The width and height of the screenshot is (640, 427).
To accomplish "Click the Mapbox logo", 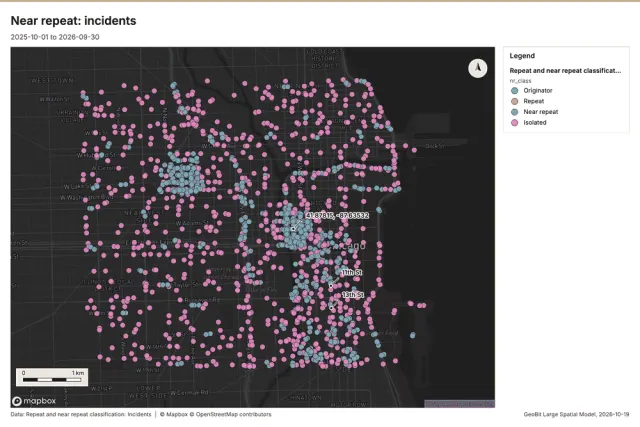I will click(34, 401).
